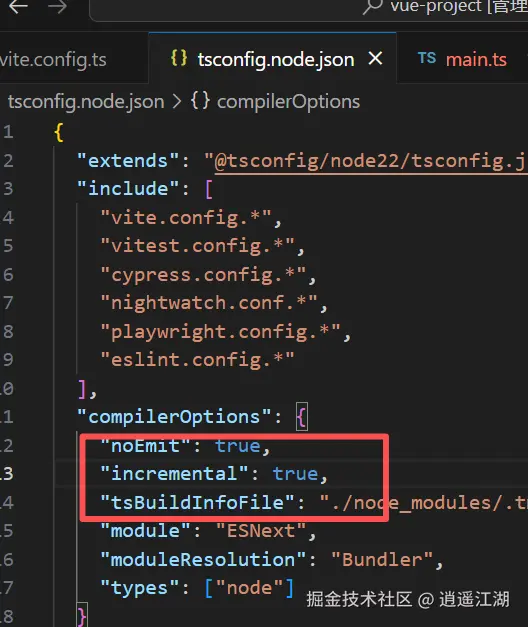
Task: Click the ./node_modules tsBuildInfoFile value
Action: [x=423, y=503]
